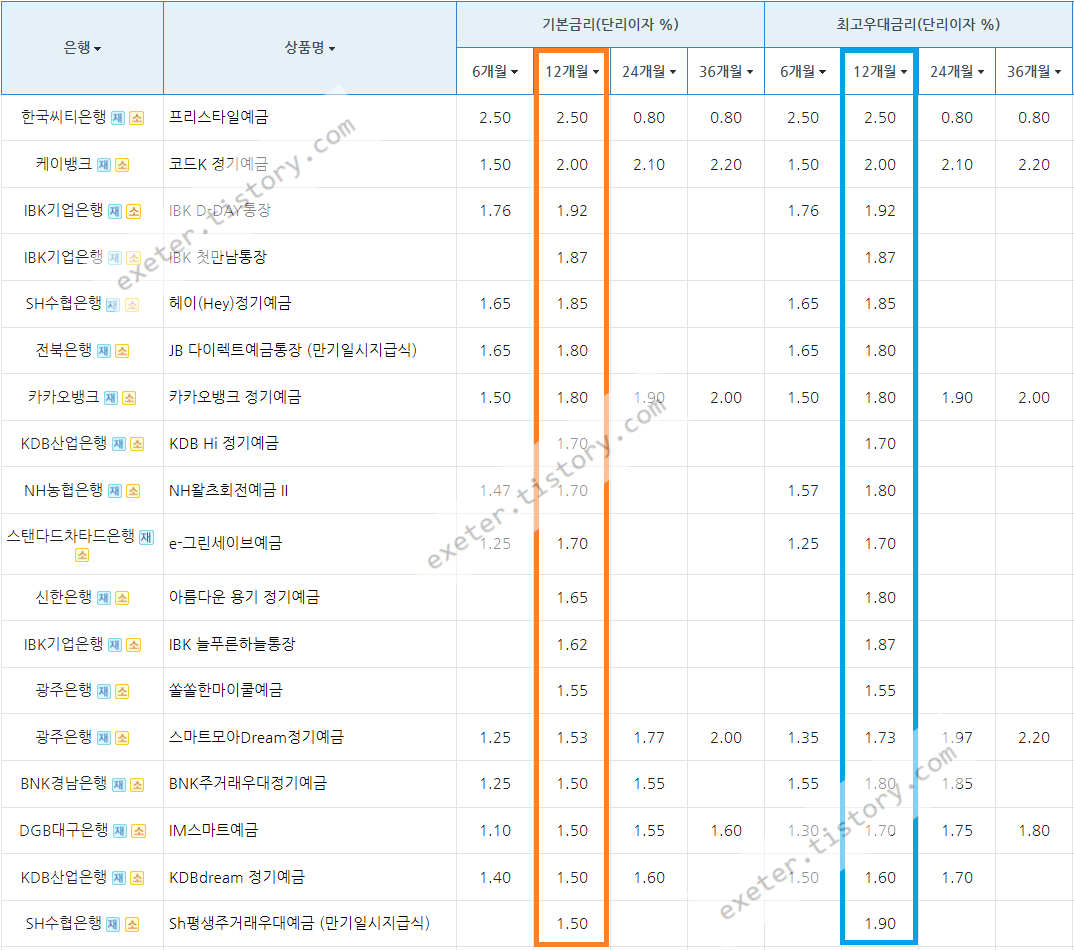Click the 소 badge beside 카카오뱅크
The image size is (1074, 950).
pyautogui.click(x=129, y=398)
